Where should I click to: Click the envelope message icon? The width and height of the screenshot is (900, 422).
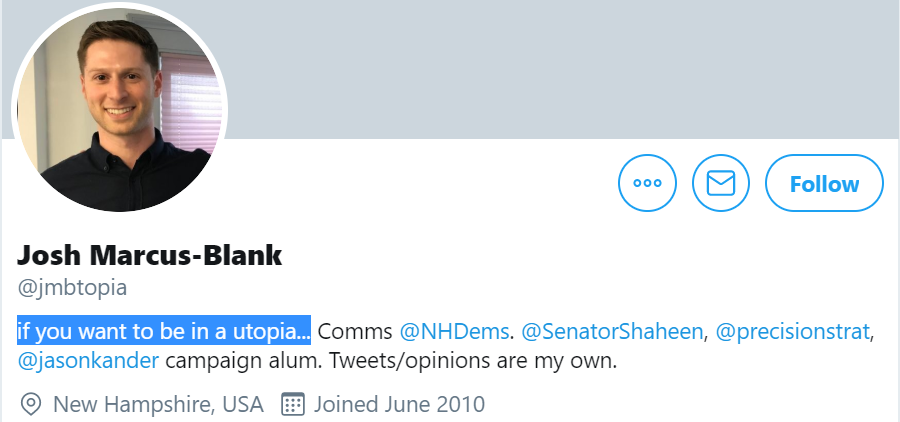pyautogui.click(x=721, y=183)
